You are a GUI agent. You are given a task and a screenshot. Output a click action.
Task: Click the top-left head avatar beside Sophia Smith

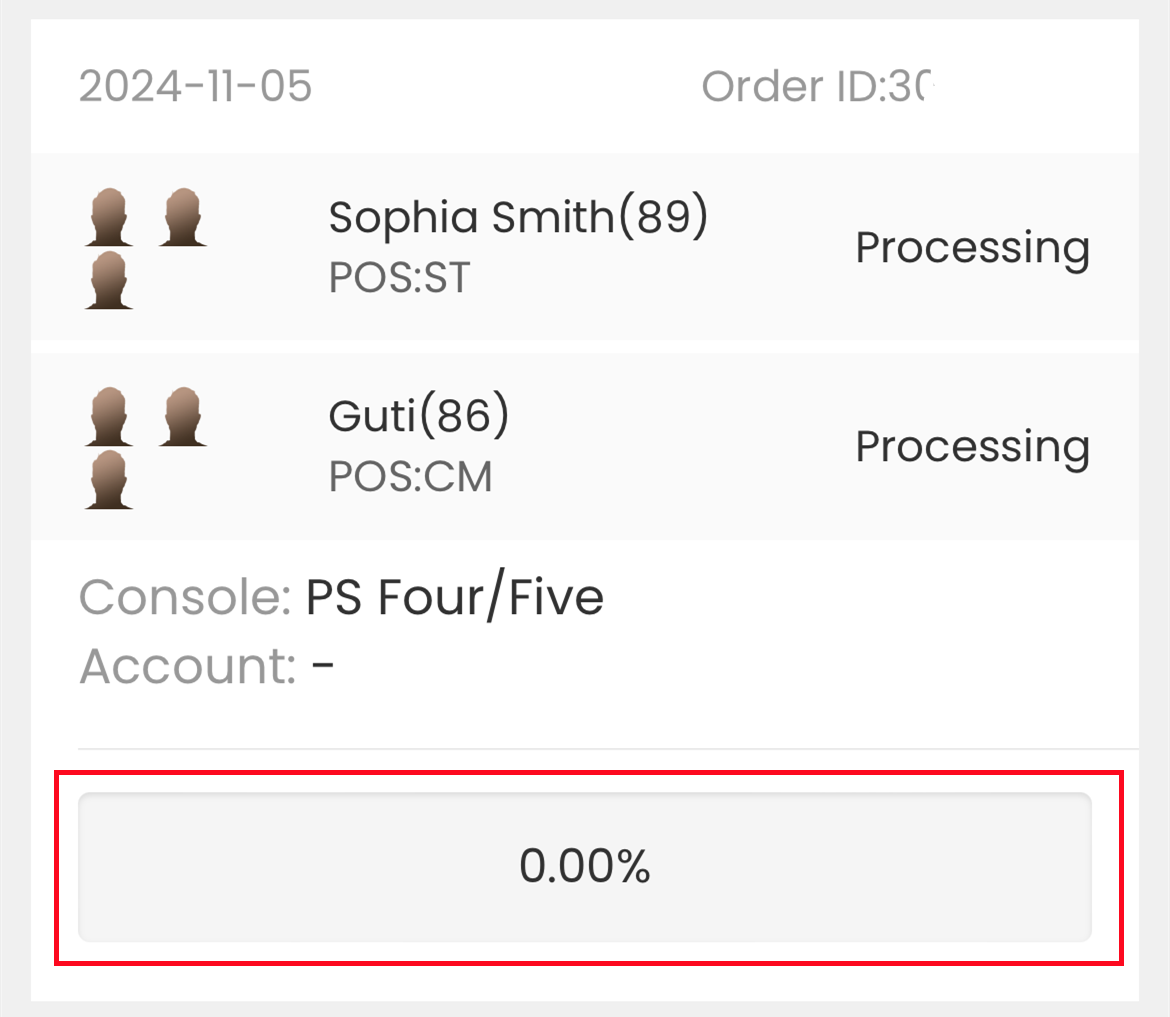109,219
